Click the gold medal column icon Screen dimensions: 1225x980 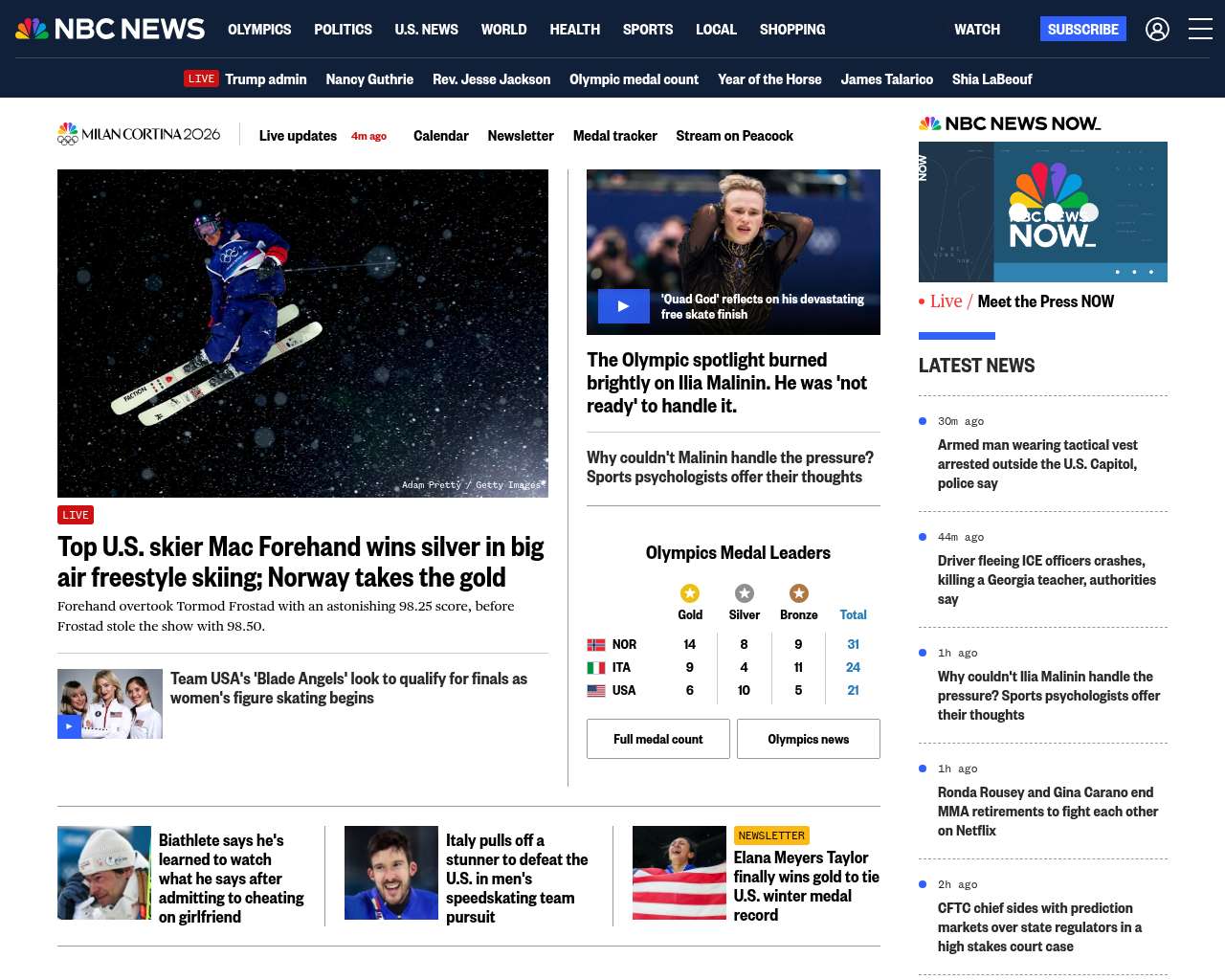[689, 593]
